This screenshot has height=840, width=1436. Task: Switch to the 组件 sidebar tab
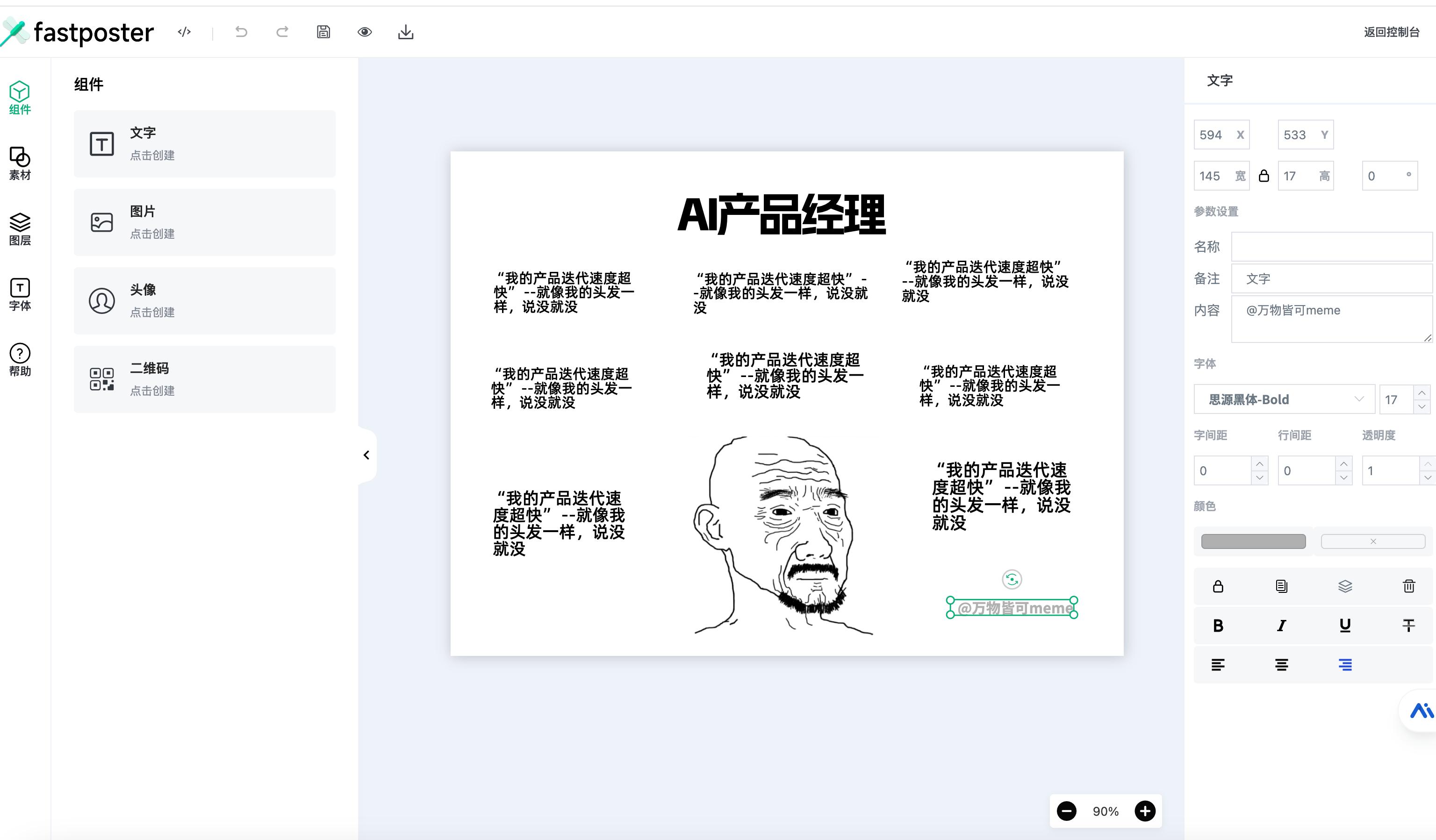coord(20,98)
